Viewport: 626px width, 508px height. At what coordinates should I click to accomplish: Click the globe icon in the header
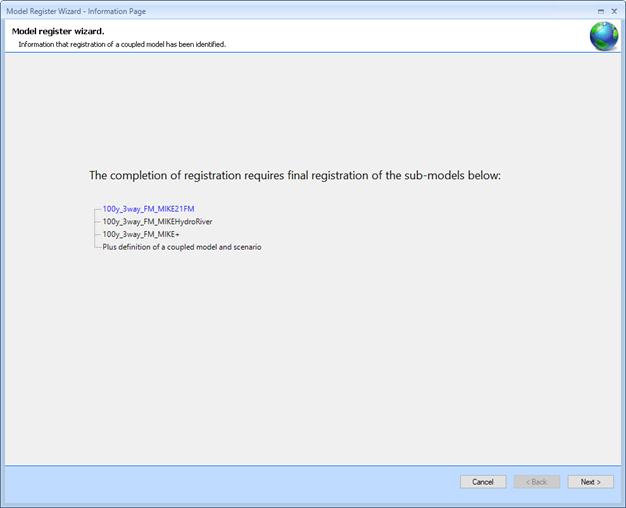(604, 36)
